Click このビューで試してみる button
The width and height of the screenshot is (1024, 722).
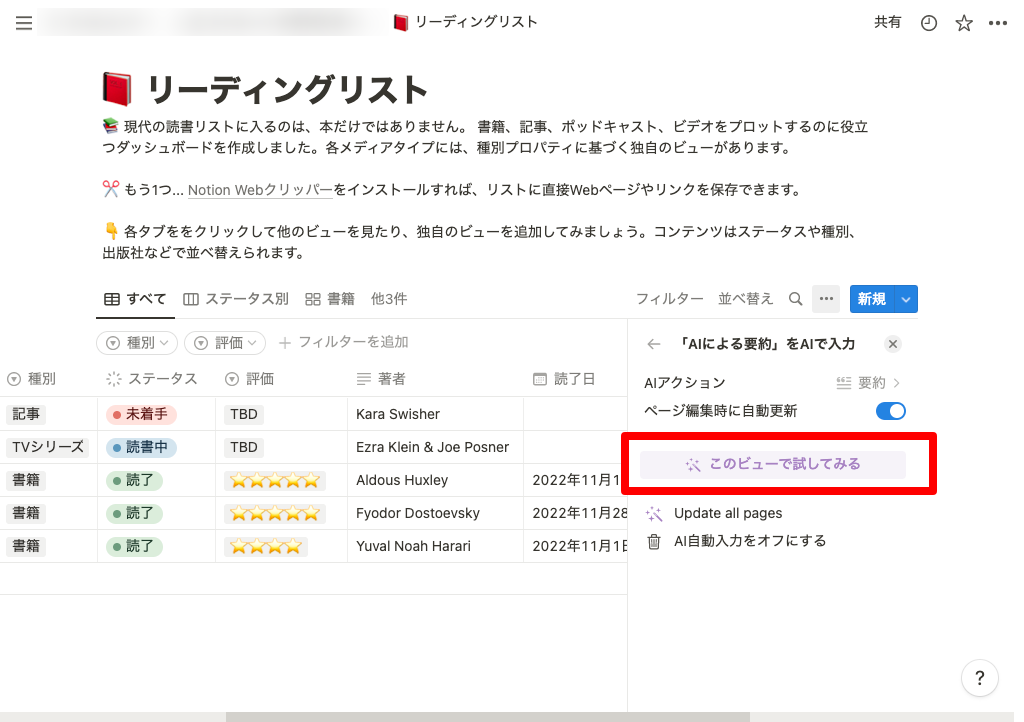coord(772,464)
